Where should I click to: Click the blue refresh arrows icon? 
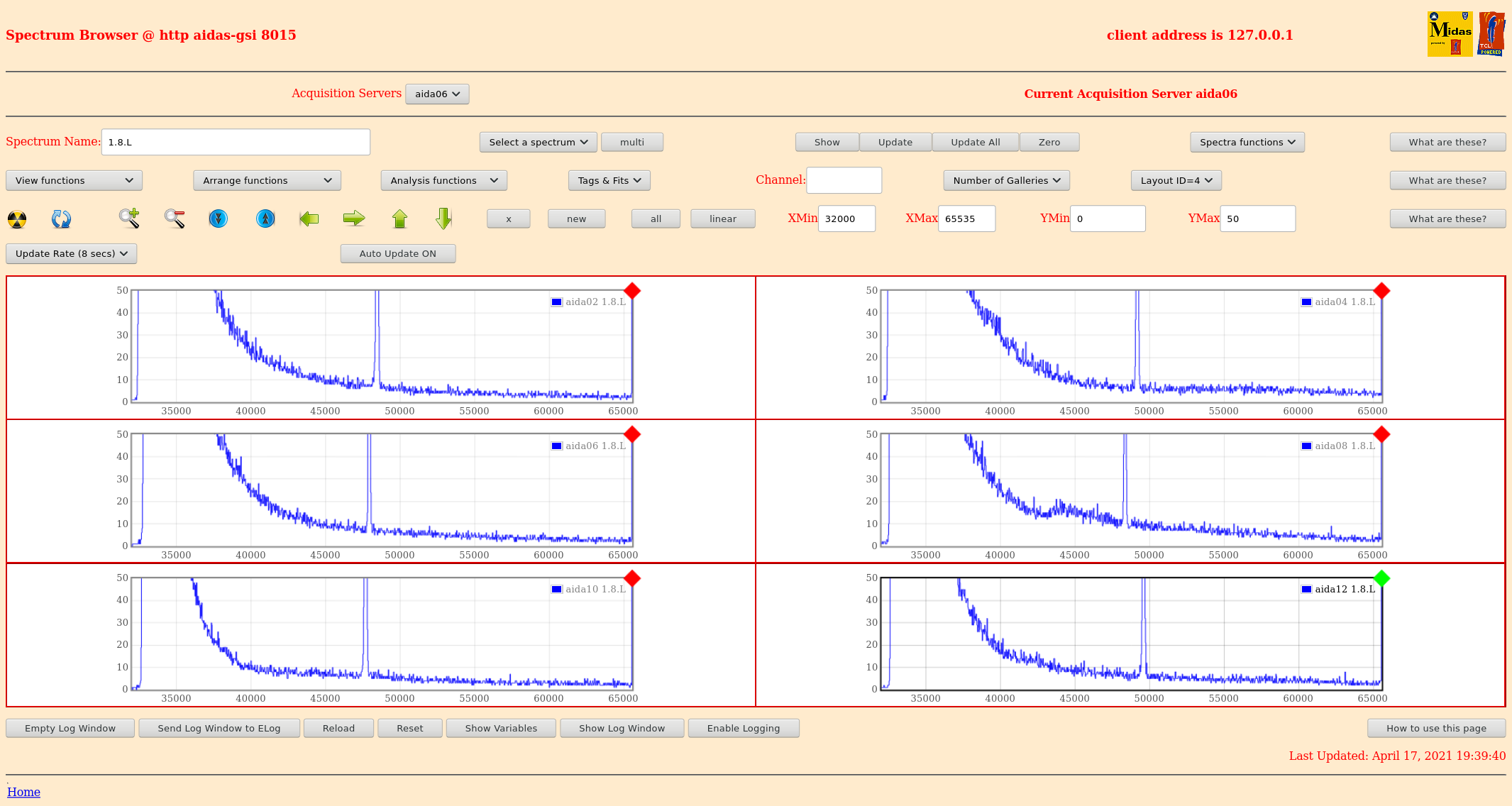(61, 219)
